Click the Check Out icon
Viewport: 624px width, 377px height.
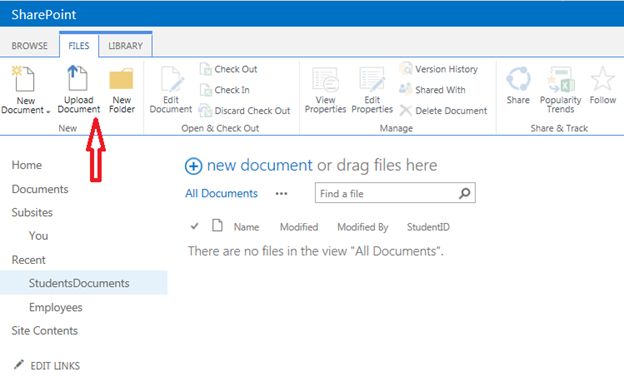206,69
